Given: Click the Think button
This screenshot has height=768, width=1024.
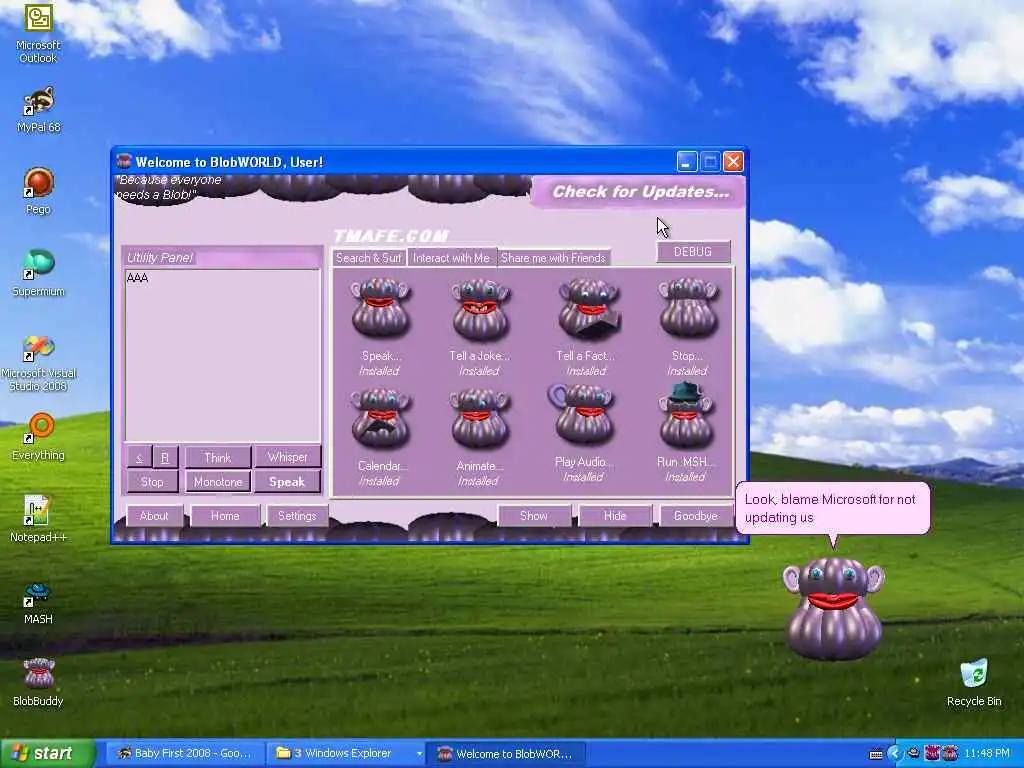Looking at the screenshot, I should tap(217, 457).
